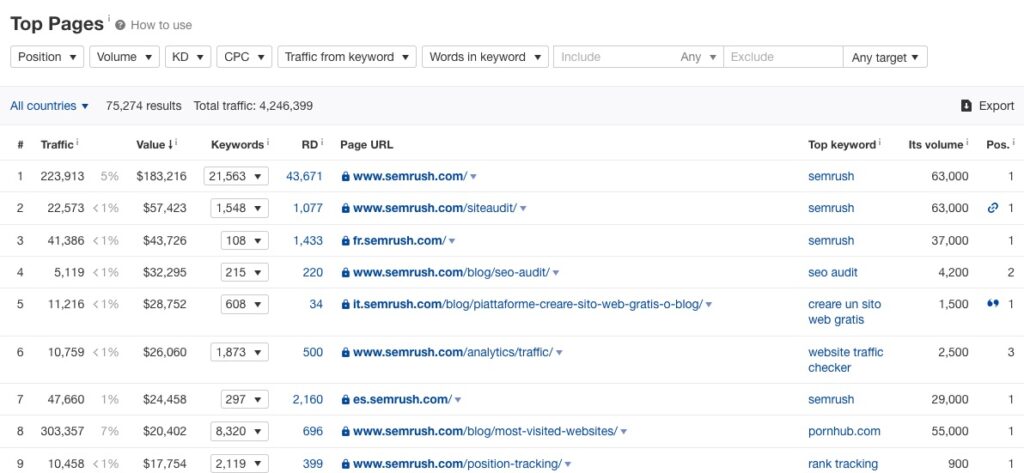Open the caret menu after analytics/traffic/ URL
The image size is (1024, 473).
pos(559,353)
